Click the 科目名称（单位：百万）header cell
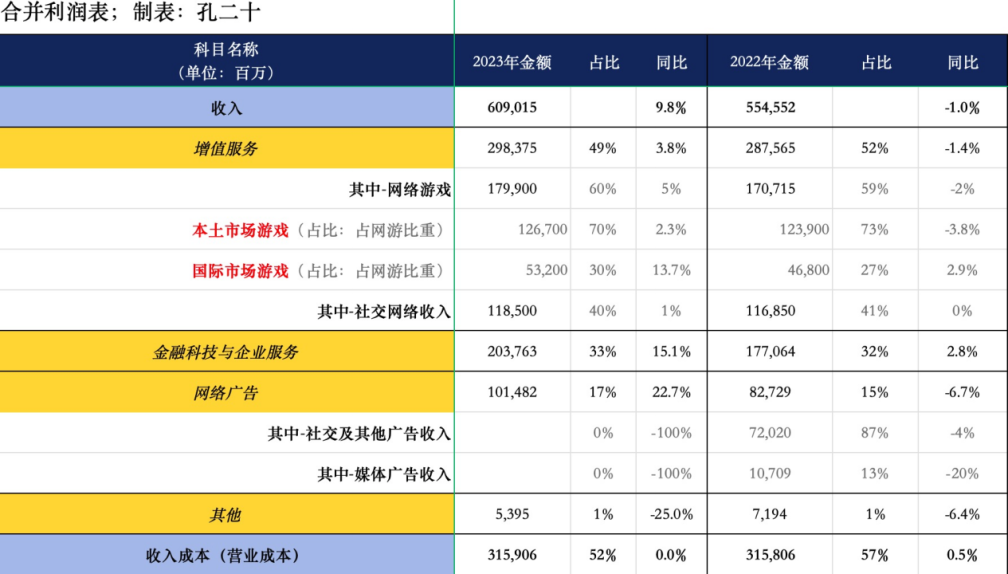1008x574 pixels. (226, 61)
